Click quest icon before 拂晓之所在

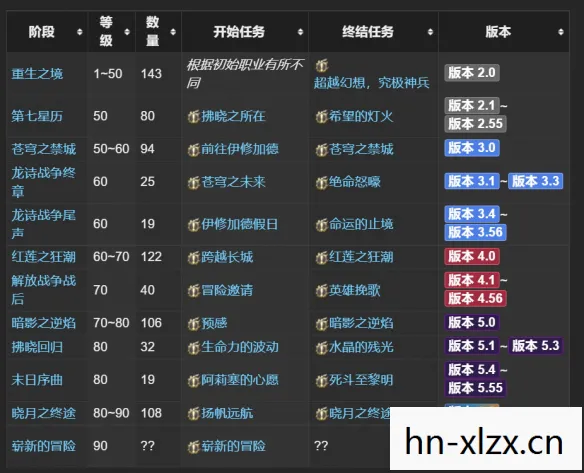click(194, 117)
